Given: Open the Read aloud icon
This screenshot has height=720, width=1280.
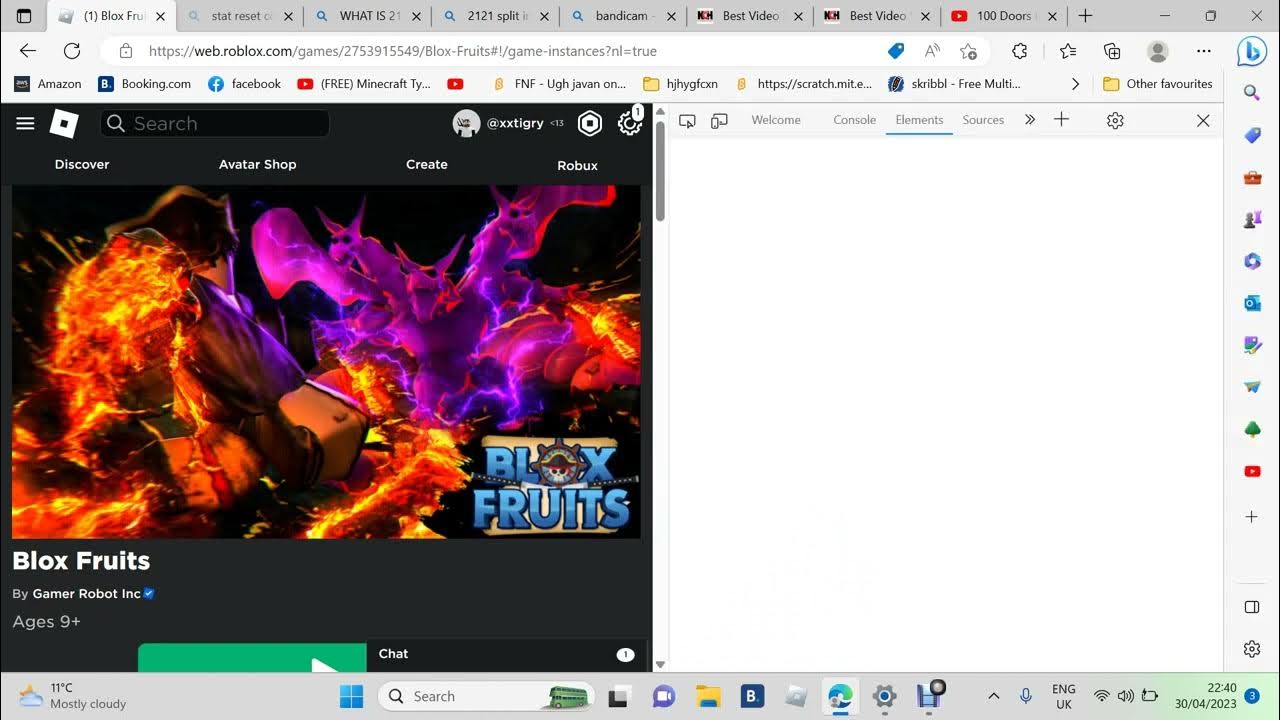Looking at the screenshot, I should point(932,51).
